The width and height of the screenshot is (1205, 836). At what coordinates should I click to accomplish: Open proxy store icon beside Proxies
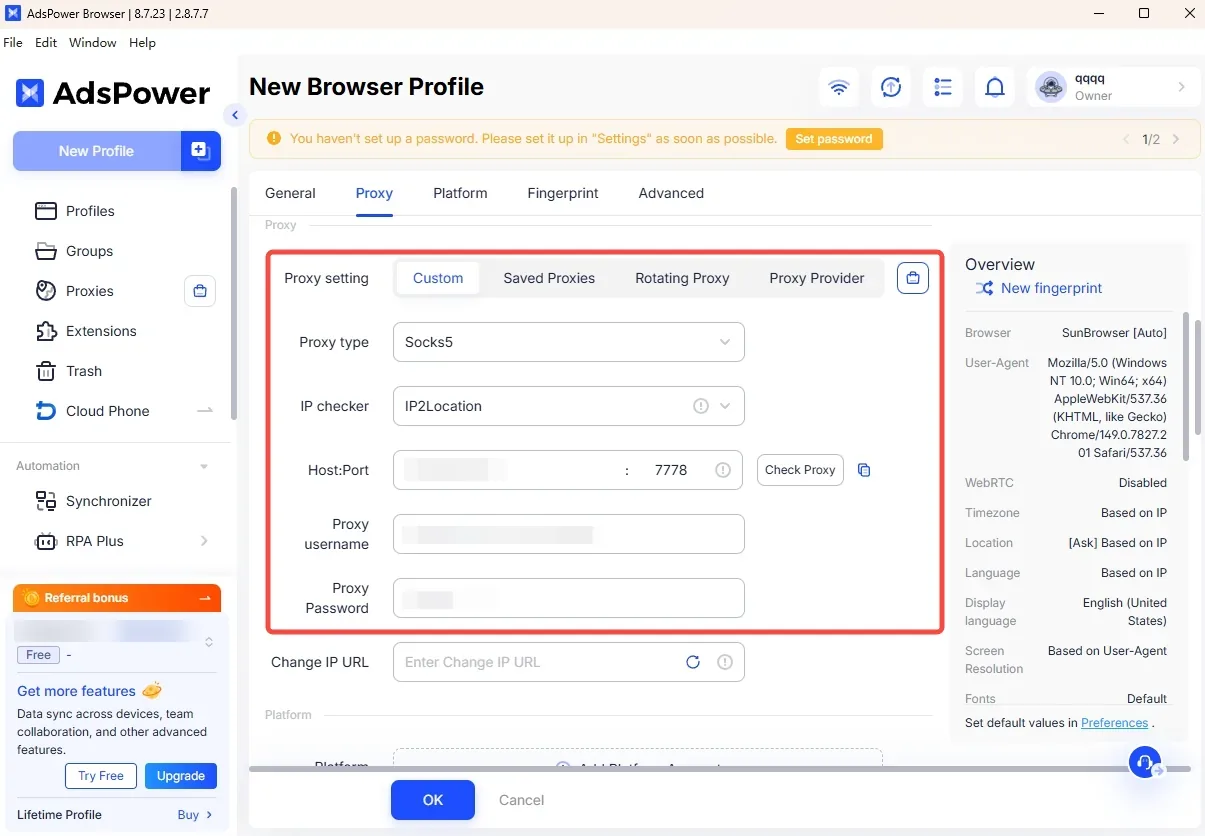[x=200, y=291]
